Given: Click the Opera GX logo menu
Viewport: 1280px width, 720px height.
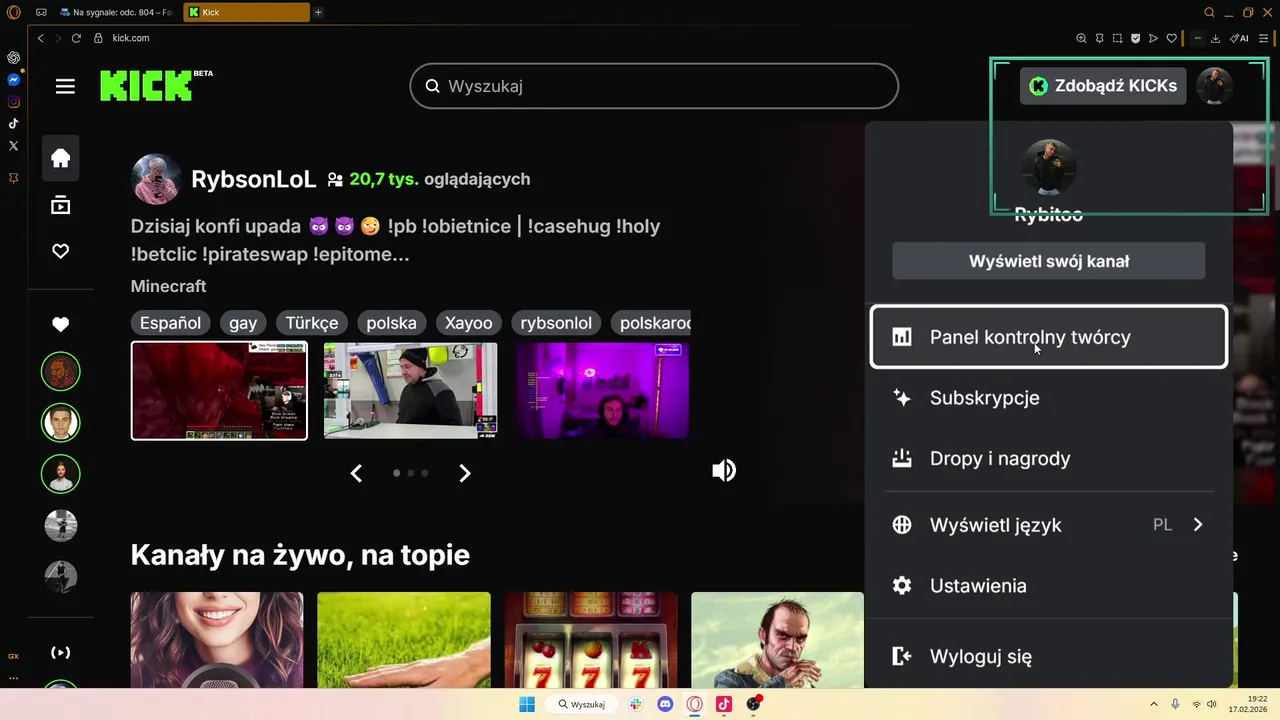Looking at the screenshot, I should pyautogui.click(x=14, y=12).
